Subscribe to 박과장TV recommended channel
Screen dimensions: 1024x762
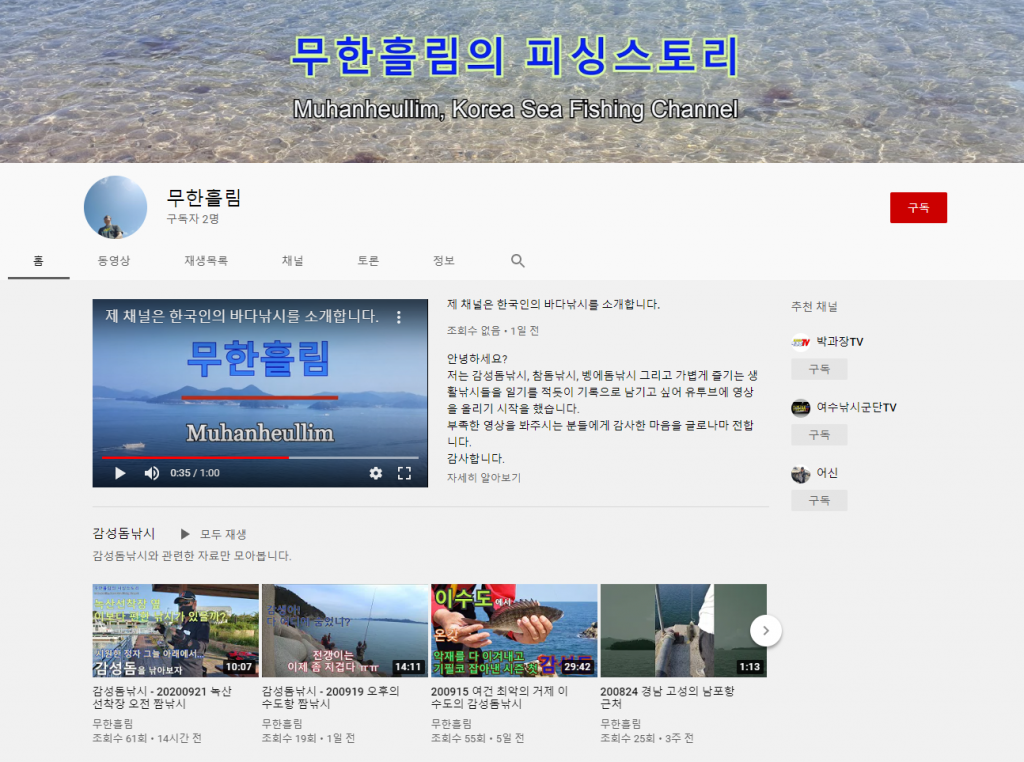[x=819, y=369]
